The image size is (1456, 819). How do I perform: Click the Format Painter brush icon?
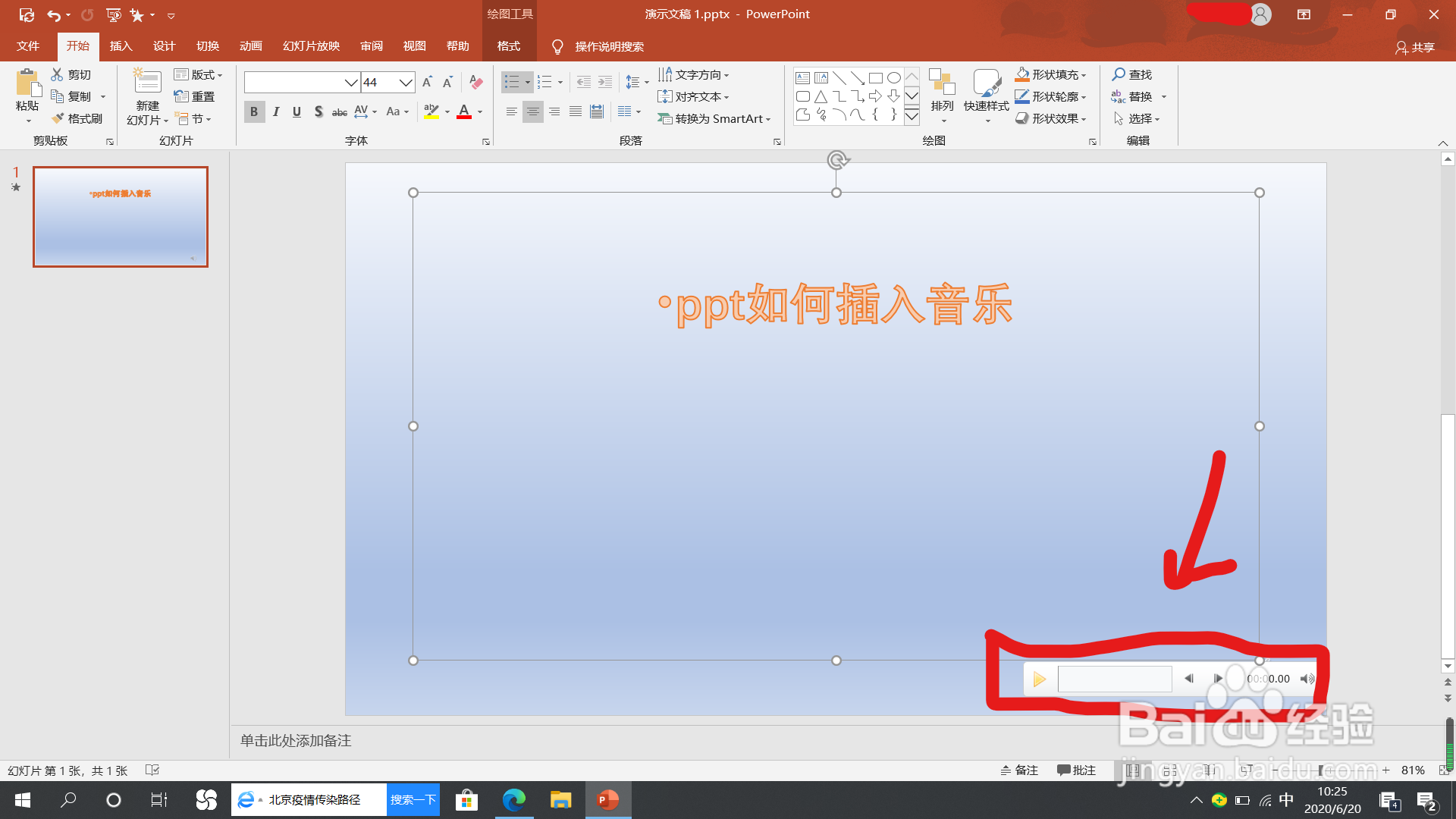[x=58, y=118]
